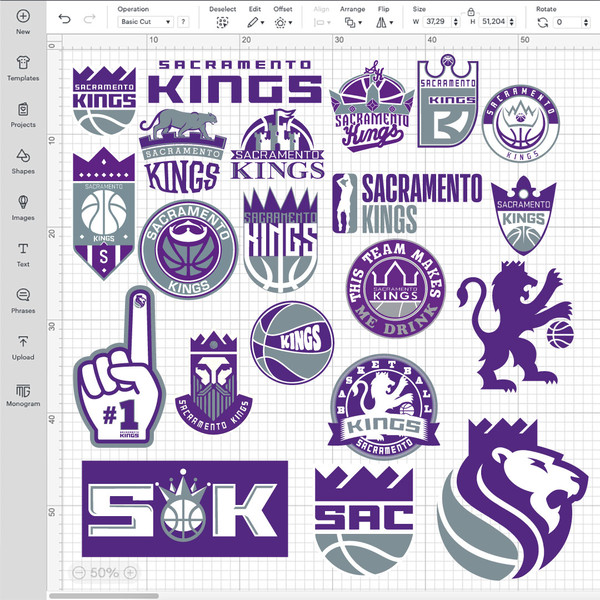Expand the Align dropdown arrow

coord(329,23)
